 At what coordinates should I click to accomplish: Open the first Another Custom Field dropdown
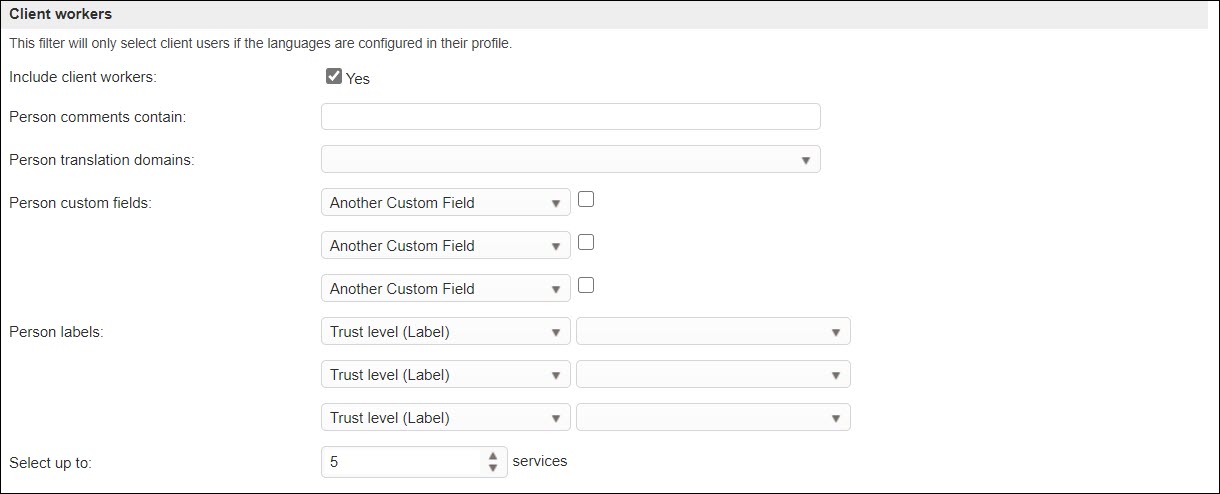point(445,203)
